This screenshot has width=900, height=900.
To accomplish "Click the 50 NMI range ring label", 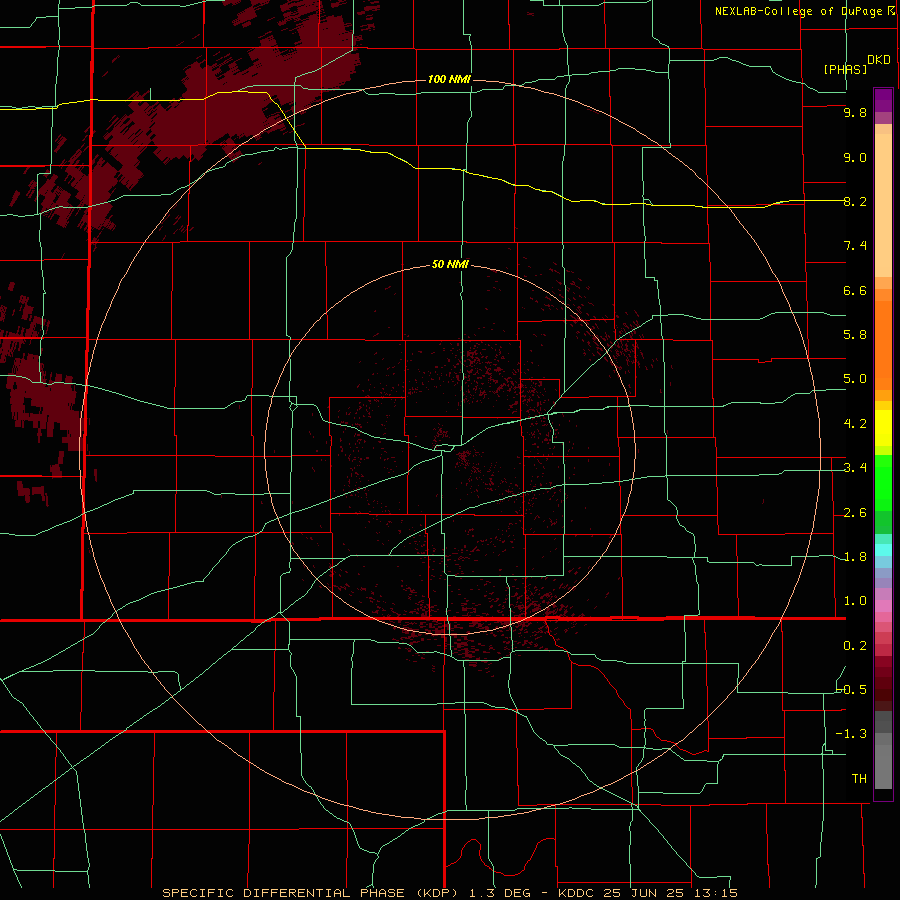I will (x=450, y=265).
